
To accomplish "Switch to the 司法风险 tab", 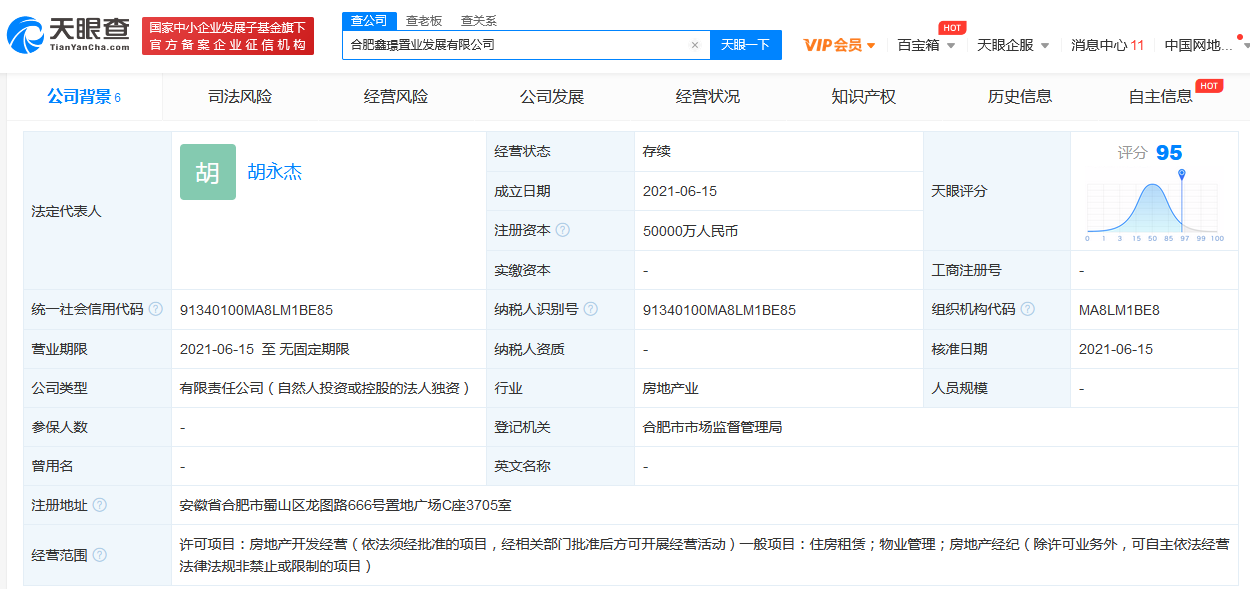I will click(x=240, y=97).
